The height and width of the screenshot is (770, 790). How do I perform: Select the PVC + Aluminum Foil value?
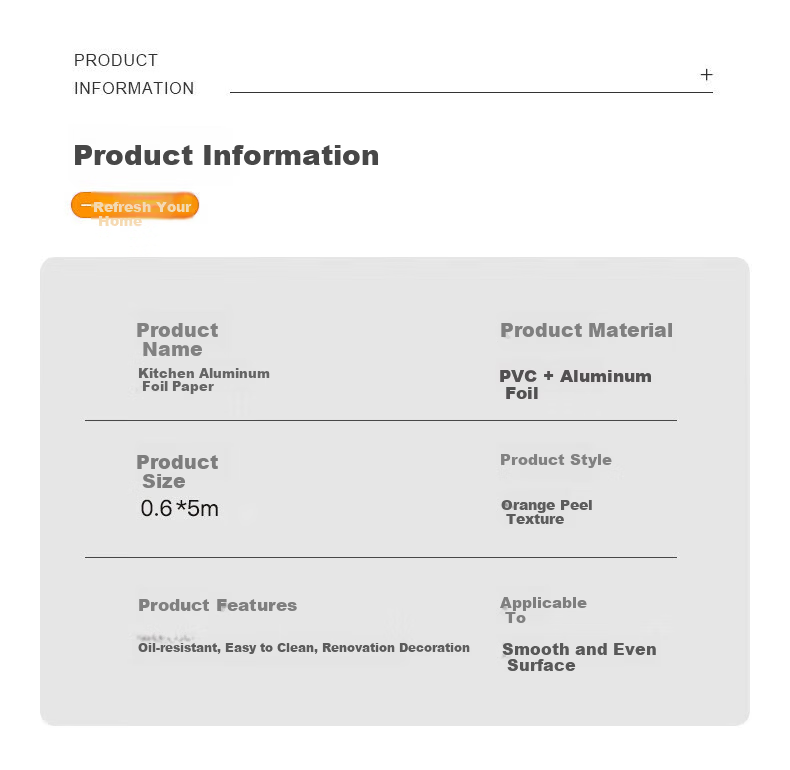point(575,384)
